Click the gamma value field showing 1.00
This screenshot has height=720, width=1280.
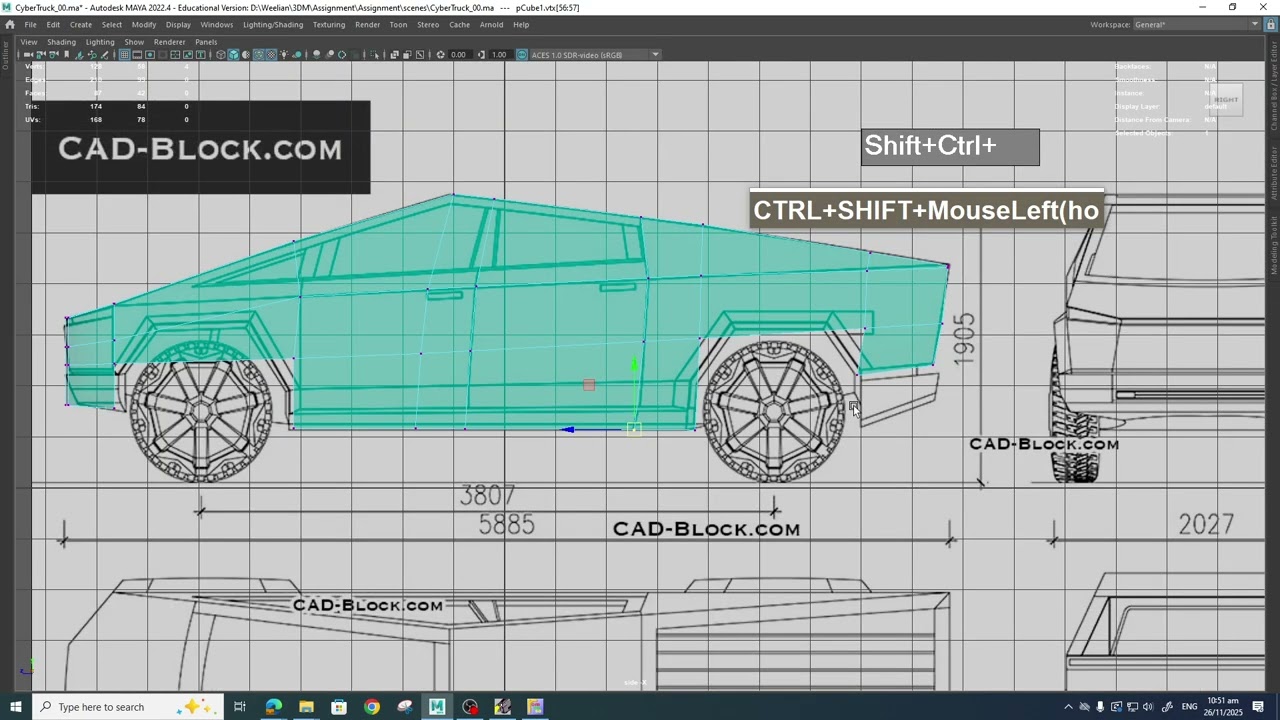coord(499,54)
